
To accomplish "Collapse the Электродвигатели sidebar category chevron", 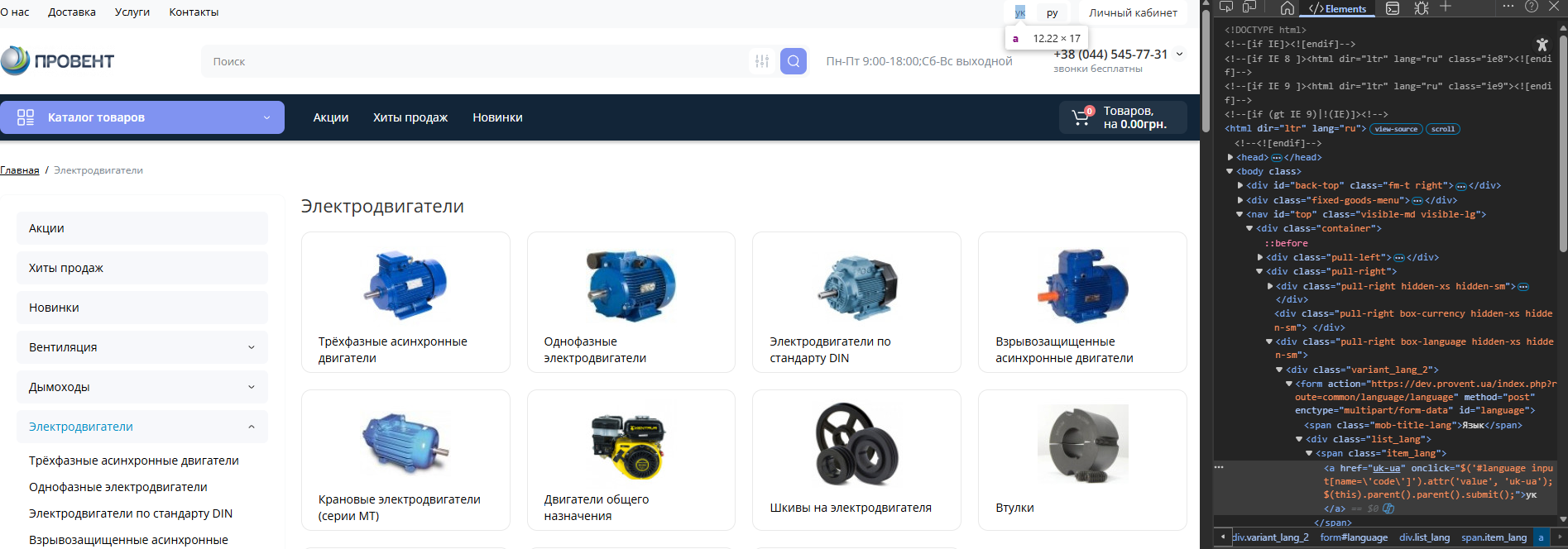I will pyautogui.click(x=252, y=427).
